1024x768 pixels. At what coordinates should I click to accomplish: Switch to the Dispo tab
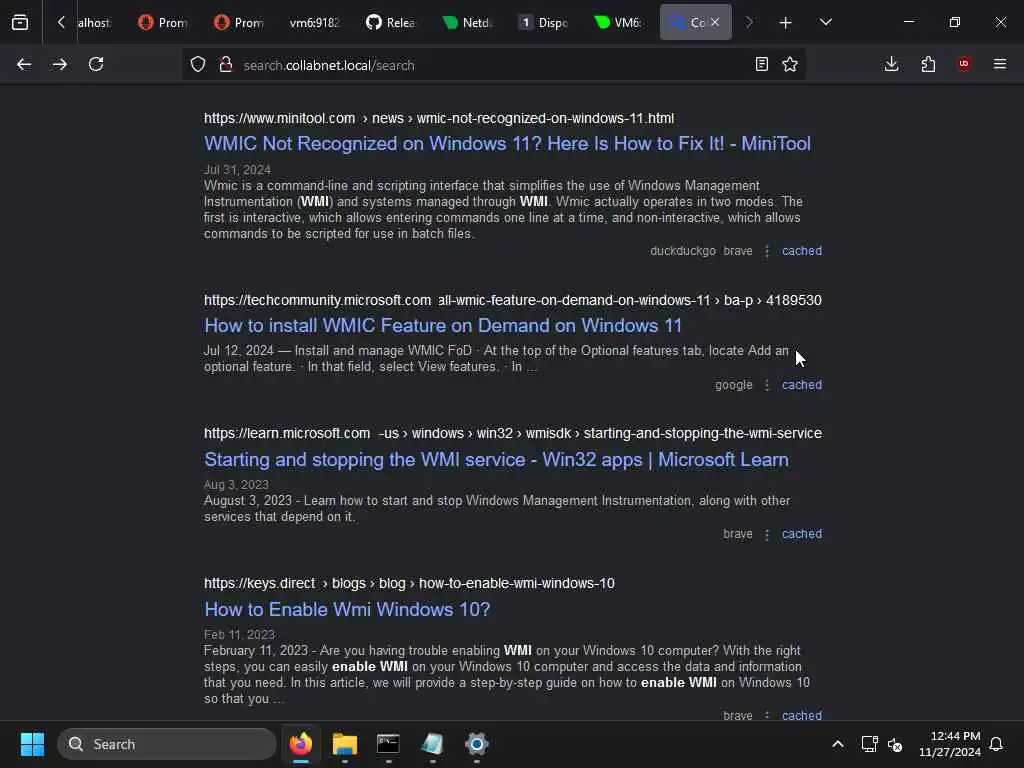point(543,22)
